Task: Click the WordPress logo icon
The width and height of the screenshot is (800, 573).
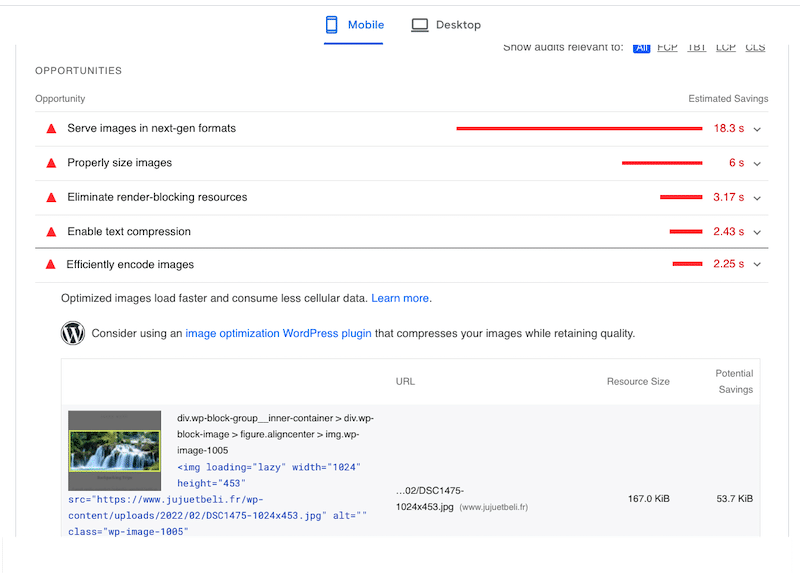Action: [x=73, y=333]
